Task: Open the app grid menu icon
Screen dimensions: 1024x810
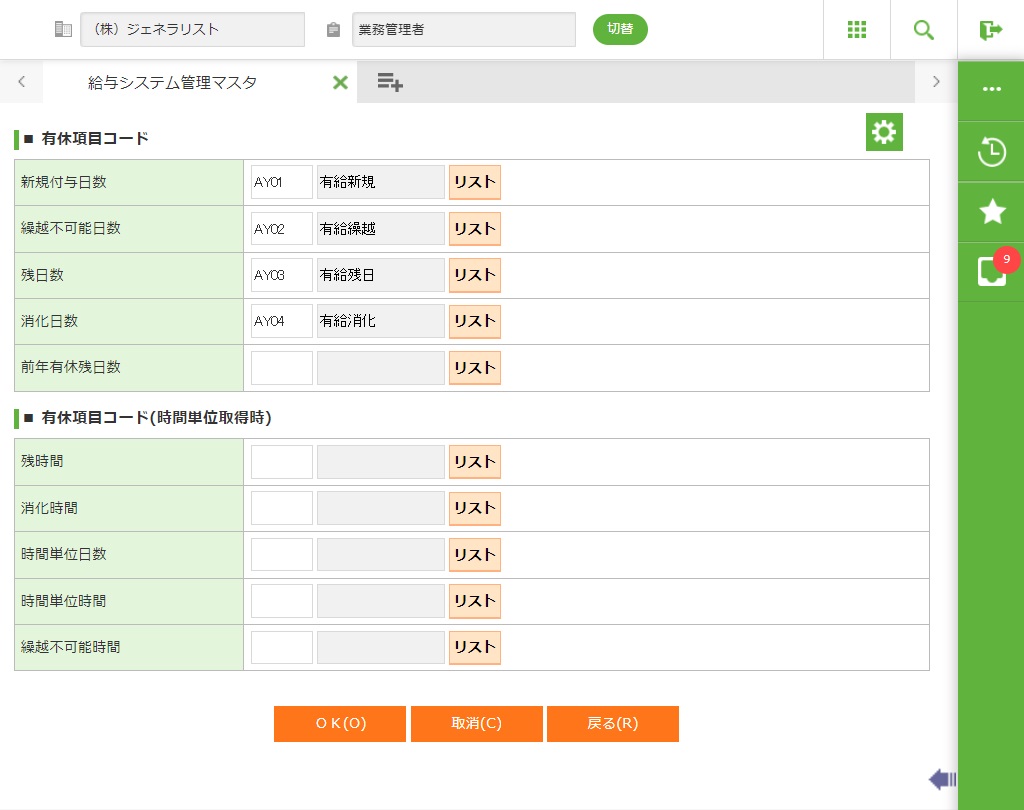Action: 856,30
